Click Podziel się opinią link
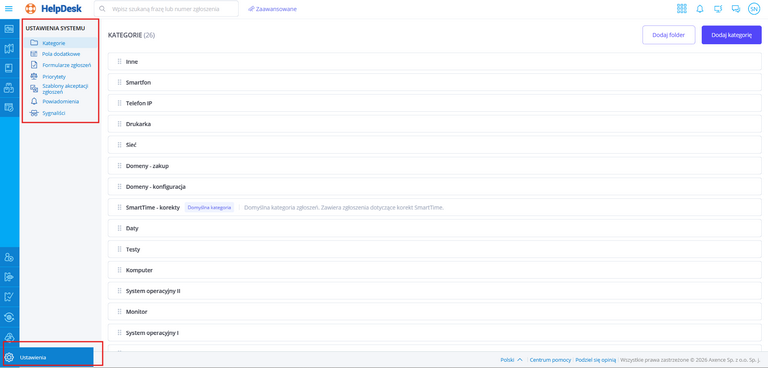This screenshot has height=368, width=768. [596, 359]
